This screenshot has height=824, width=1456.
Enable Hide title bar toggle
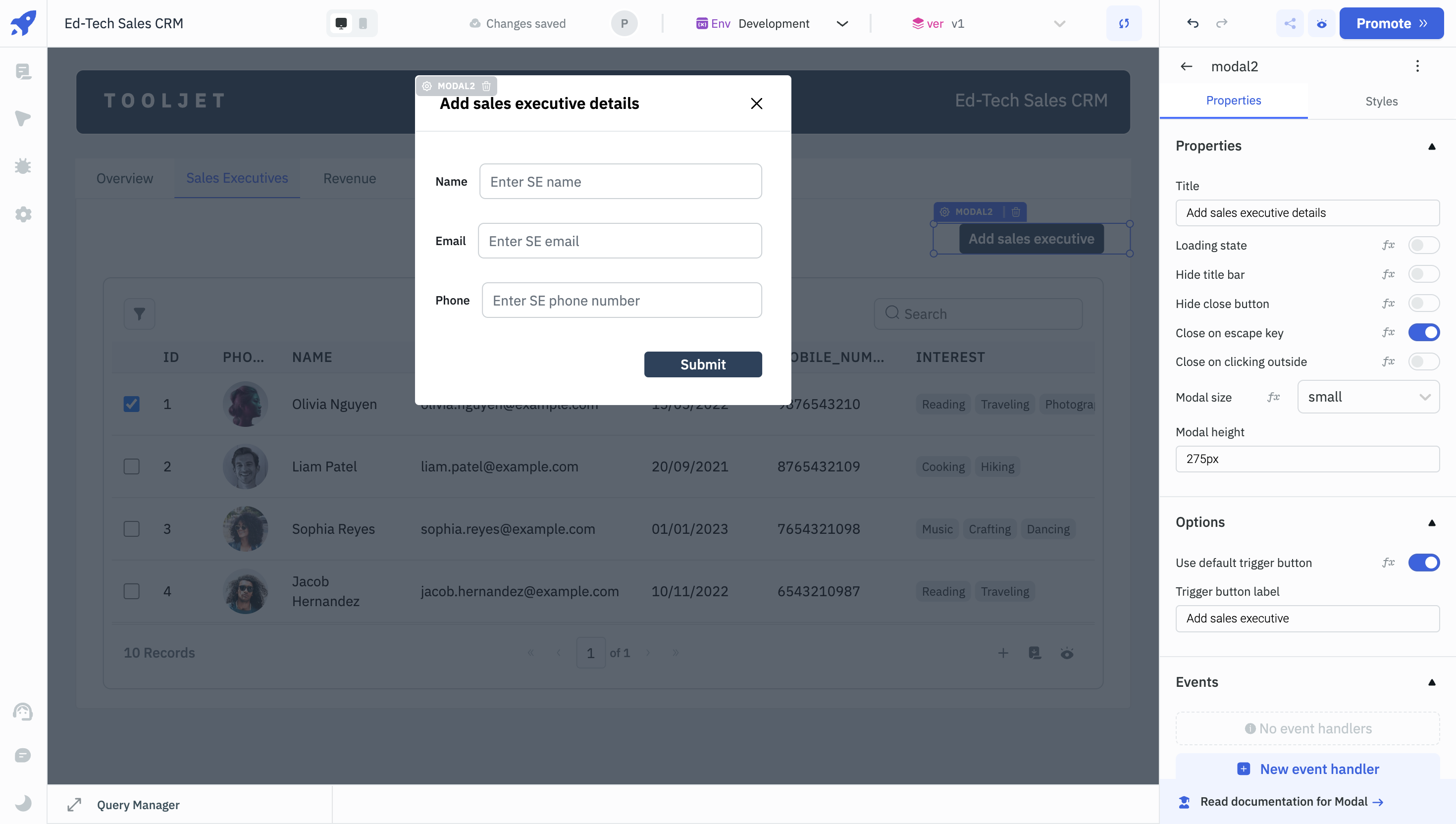(1423, 274)
